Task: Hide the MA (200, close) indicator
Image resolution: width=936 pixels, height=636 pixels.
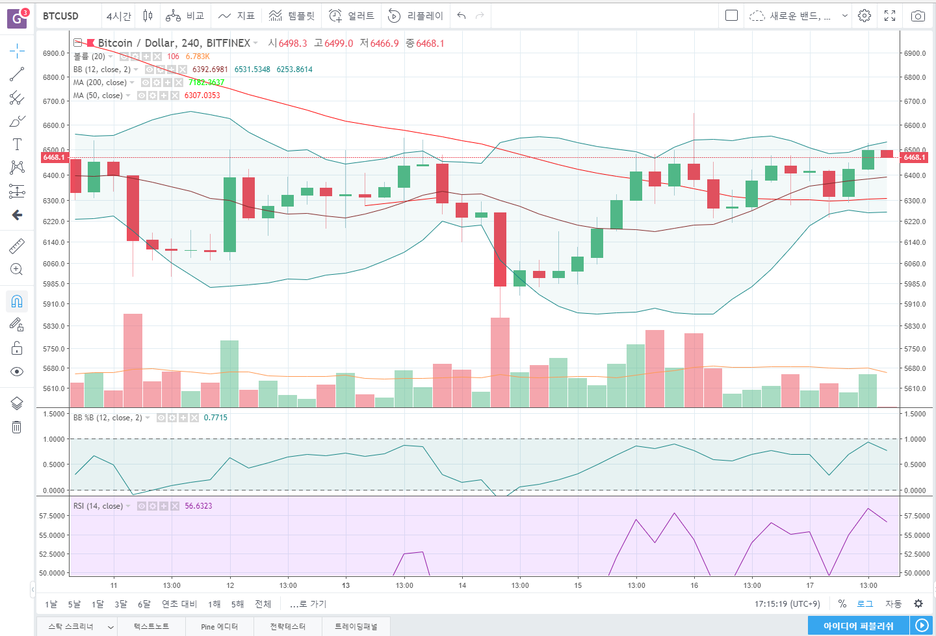Action: coord(146,82)
